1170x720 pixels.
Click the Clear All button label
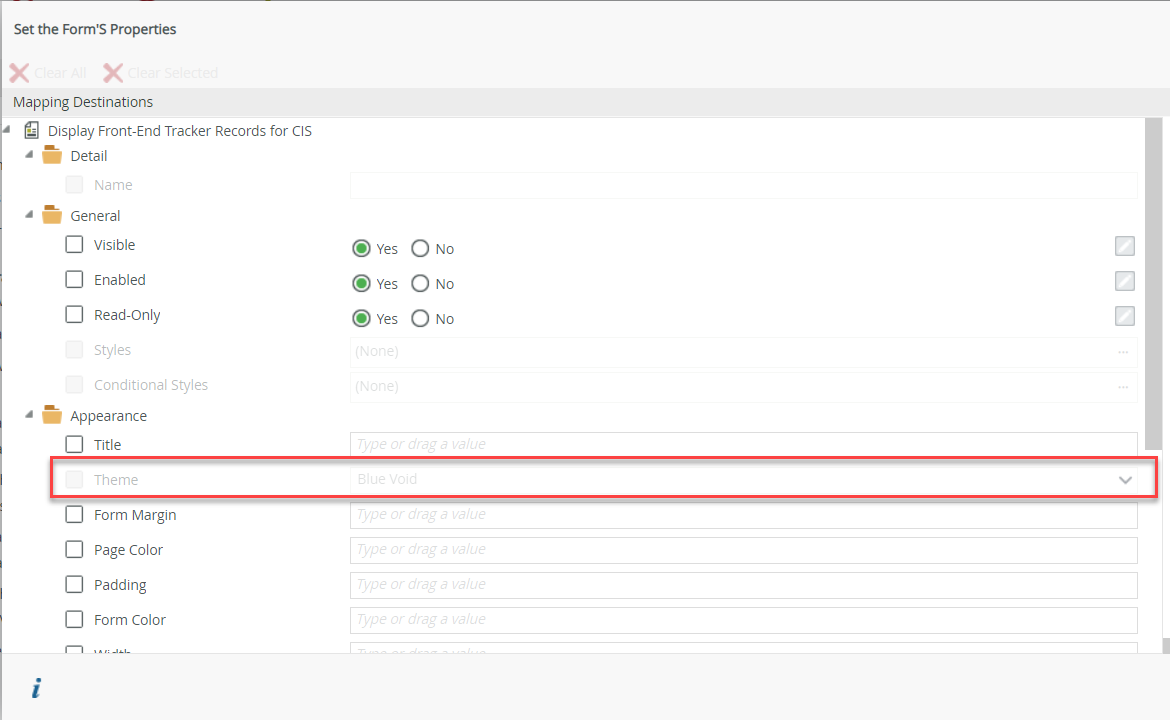point(60,73)
